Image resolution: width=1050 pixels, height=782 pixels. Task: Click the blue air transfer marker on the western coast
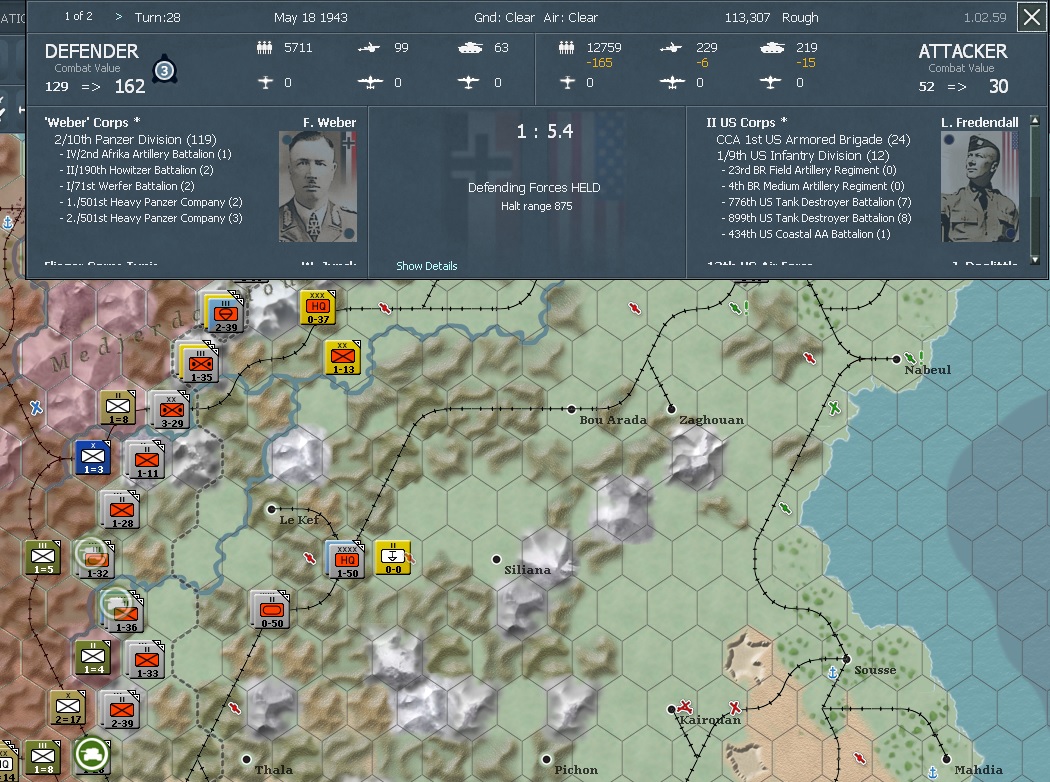point(34,406)
